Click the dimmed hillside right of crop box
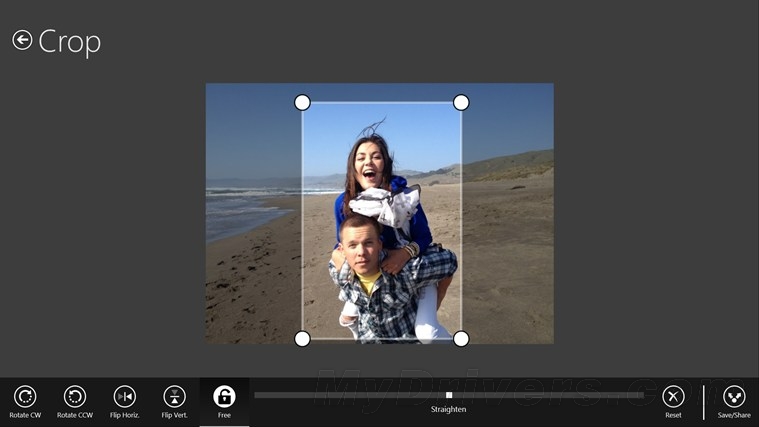 [508, 165]
